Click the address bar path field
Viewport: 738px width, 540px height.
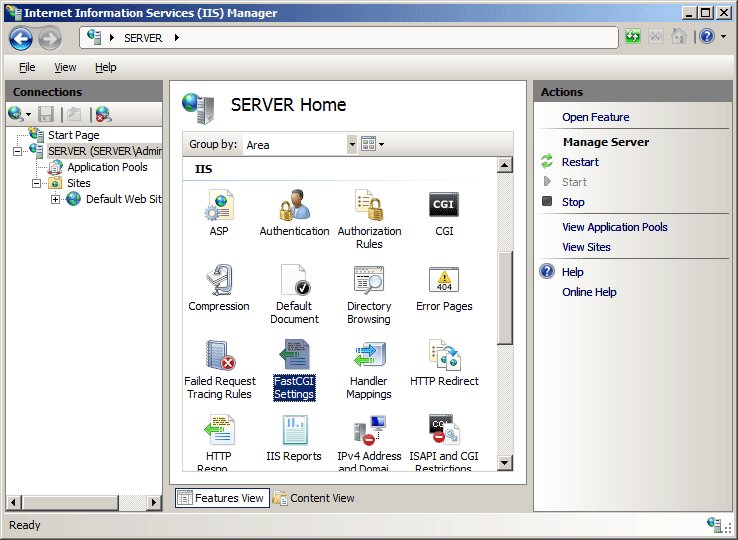(349, 38)
